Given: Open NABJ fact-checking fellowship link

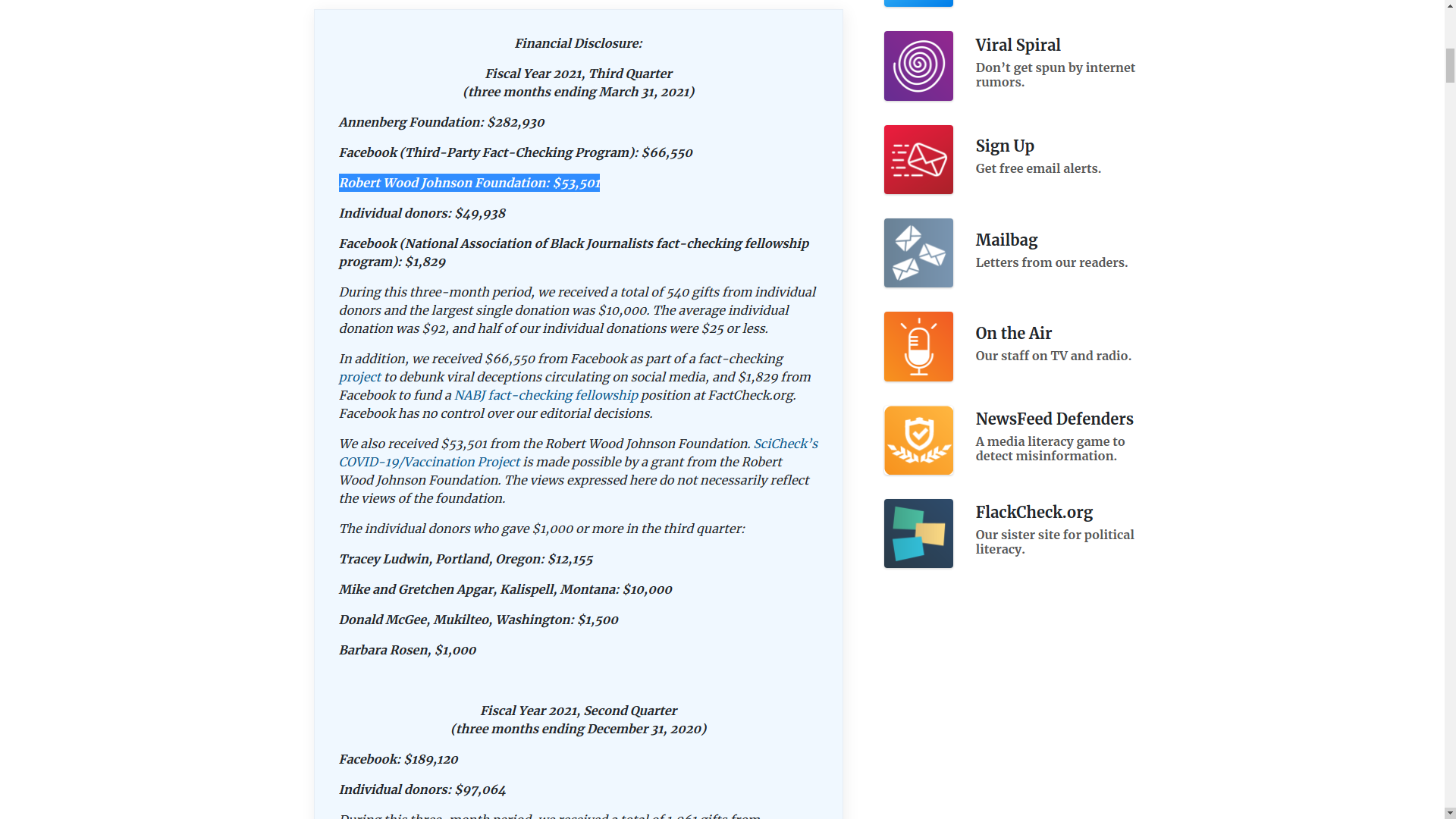Looking at the screenshot, I should click(546, 395).
